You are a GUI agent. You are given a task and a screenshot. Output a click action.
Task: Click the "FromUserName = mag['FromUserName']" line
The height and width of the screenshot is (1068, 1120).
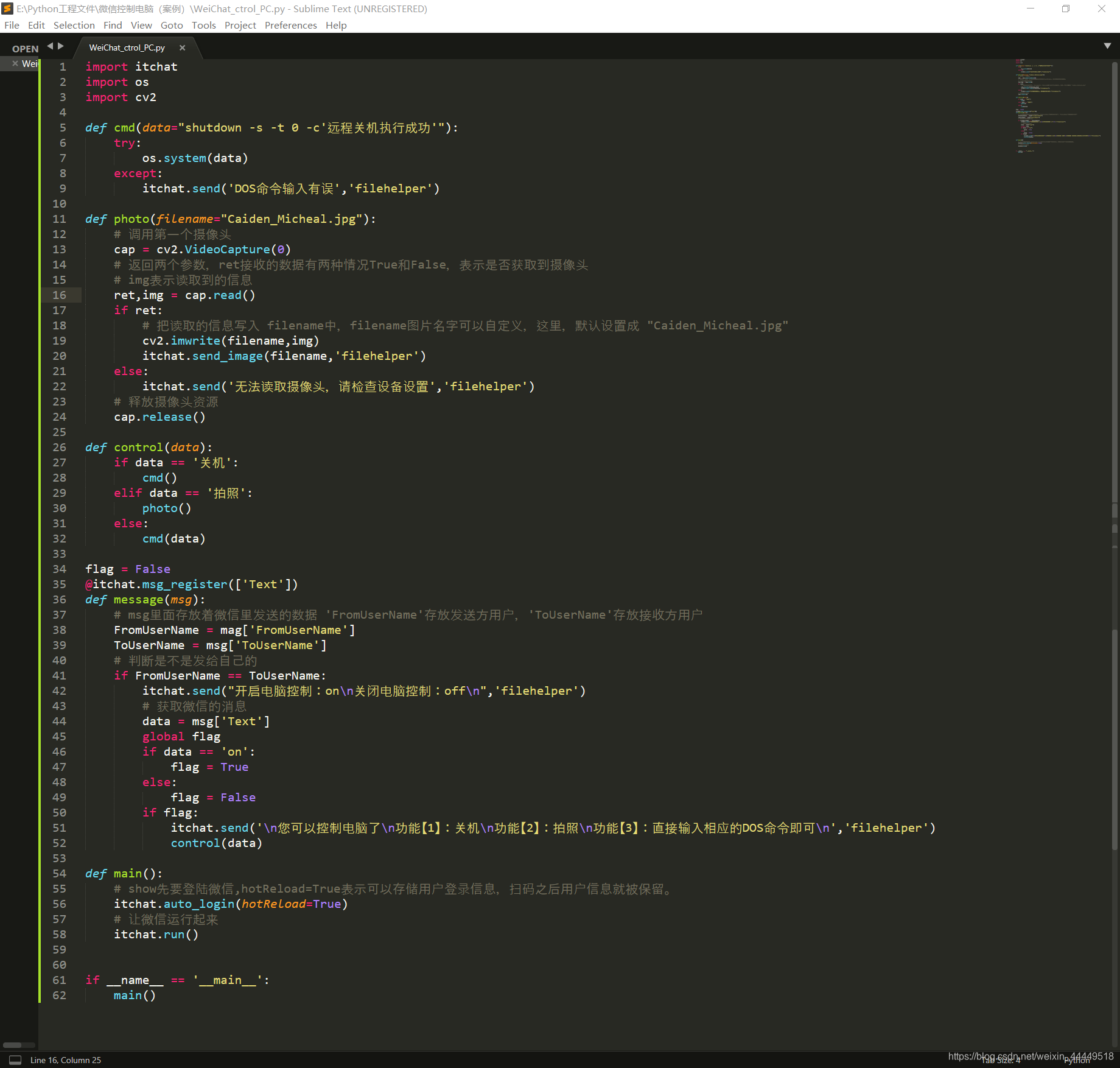234,630
